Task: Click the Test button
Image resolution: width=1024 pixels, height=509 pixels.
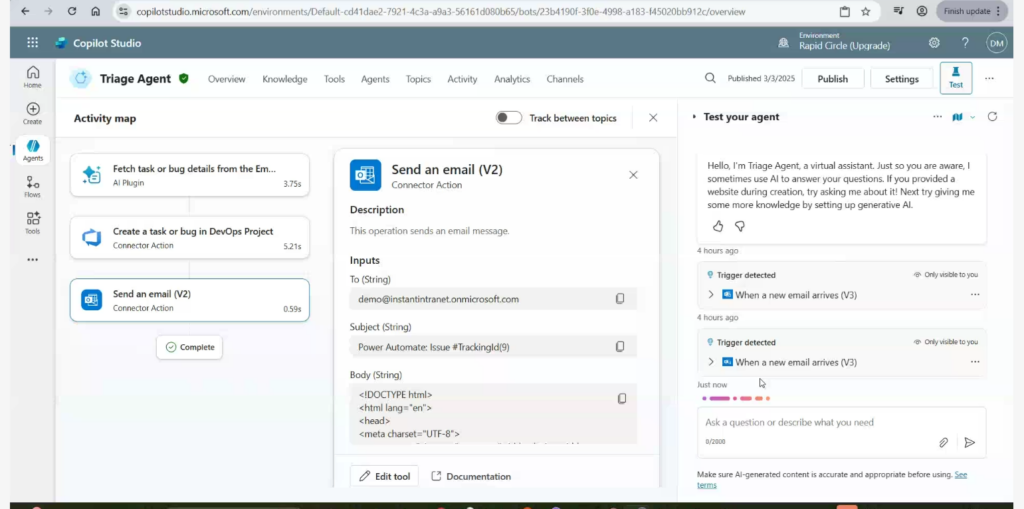Action: point(955,78)
